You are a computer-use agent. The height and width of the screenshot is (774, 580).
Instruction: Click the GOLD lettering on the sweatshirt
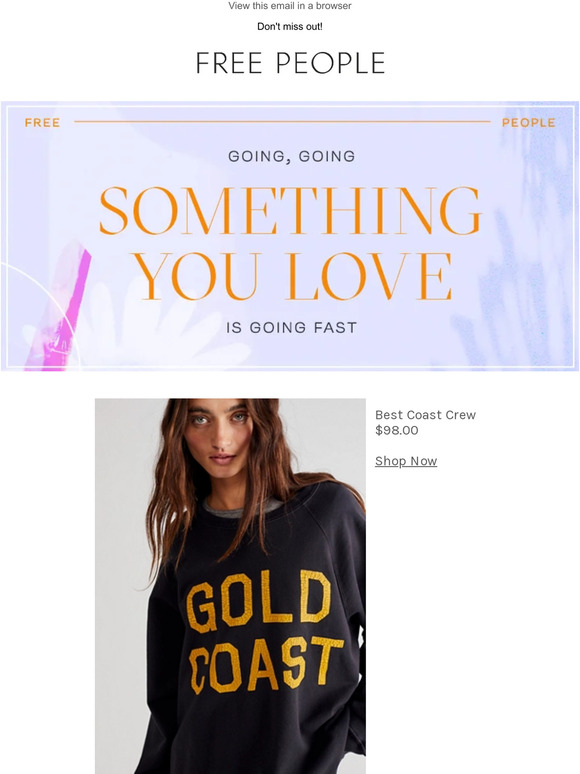pyautogui.click(x=258, y=601)
